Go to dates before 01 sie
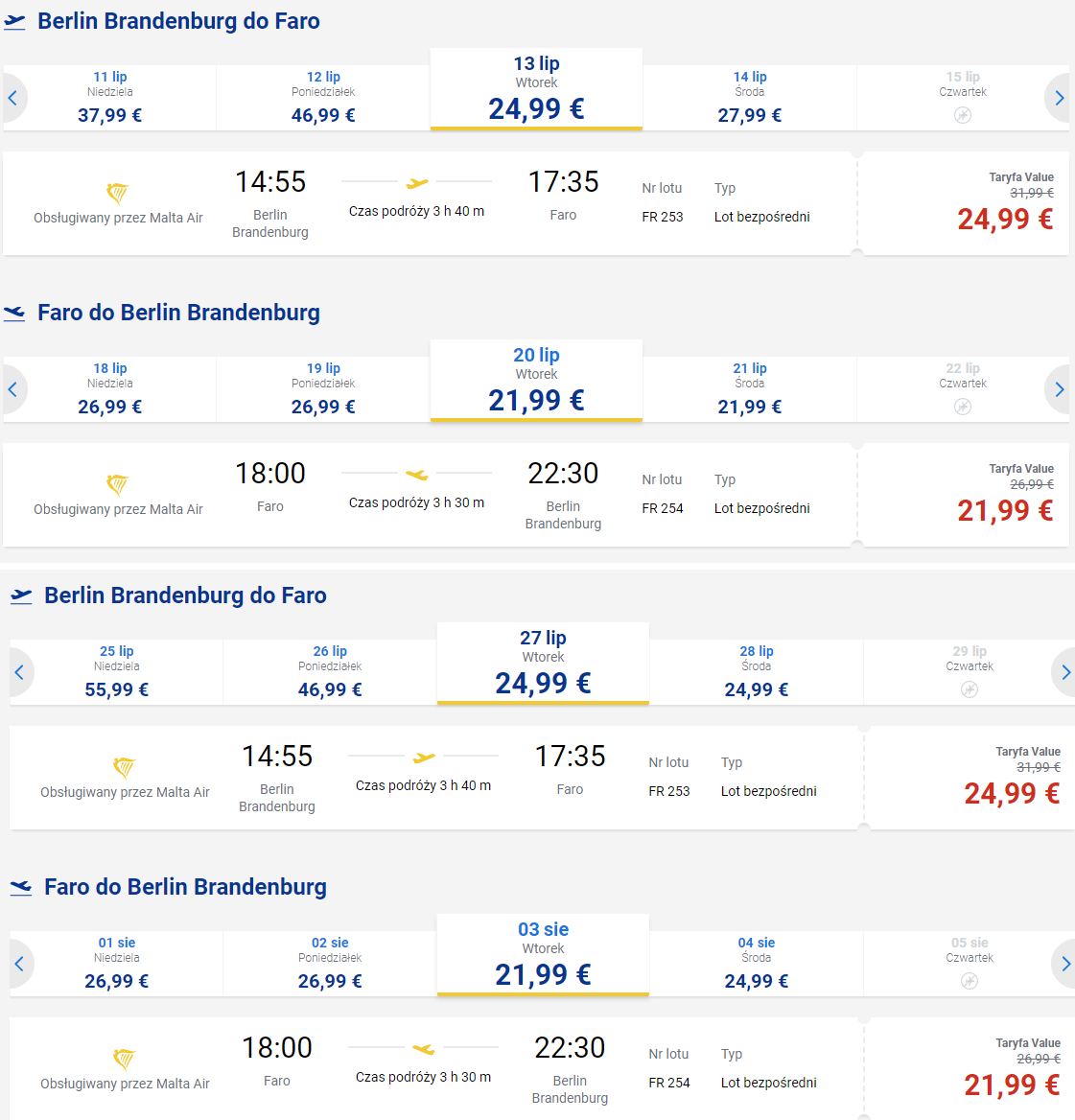Image resolution: width=1075 pixels, height=1120 pixels. click(x=20, y=964)
